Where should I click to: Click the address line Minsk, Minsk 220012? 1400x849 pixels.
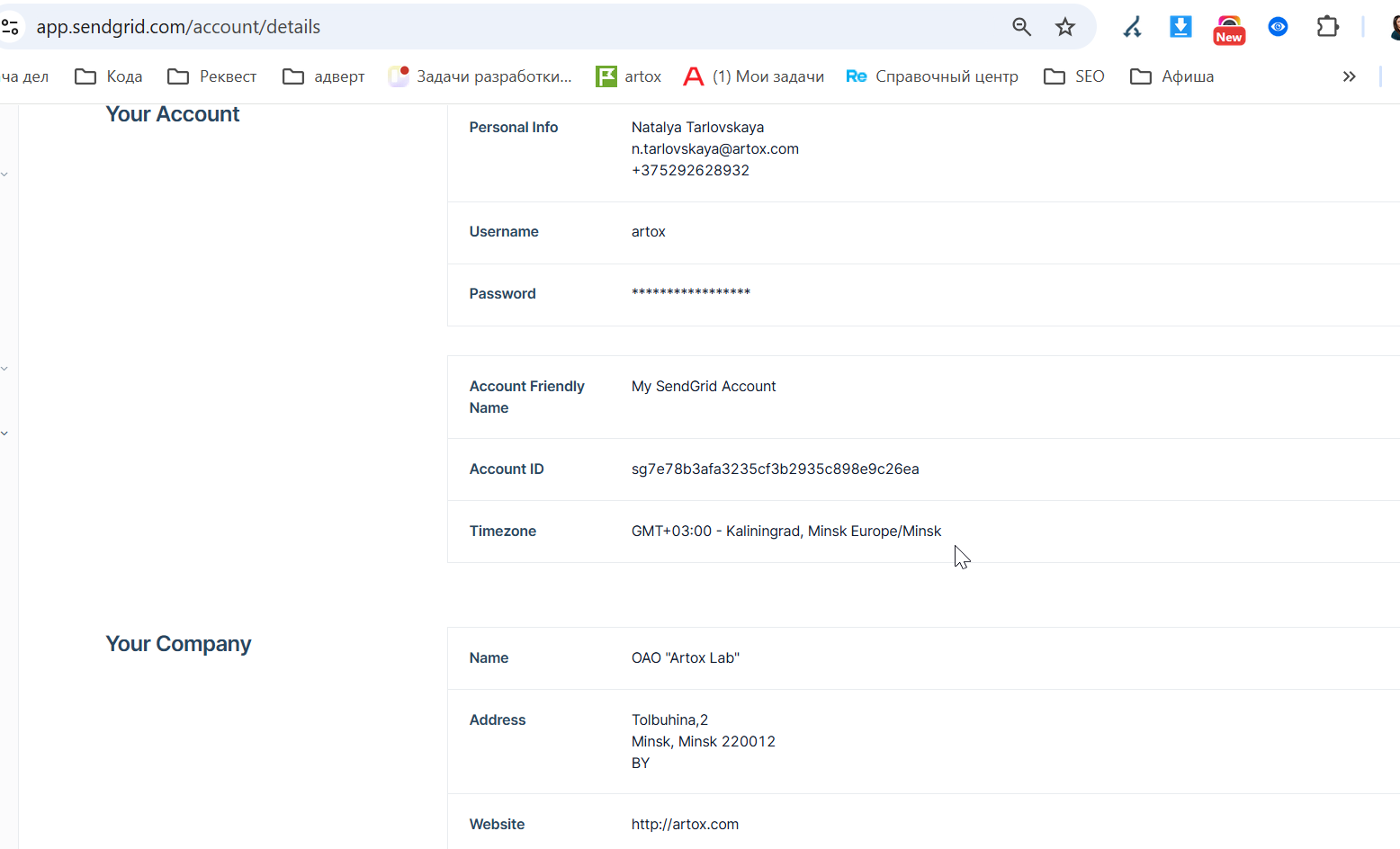pos(704,741)
